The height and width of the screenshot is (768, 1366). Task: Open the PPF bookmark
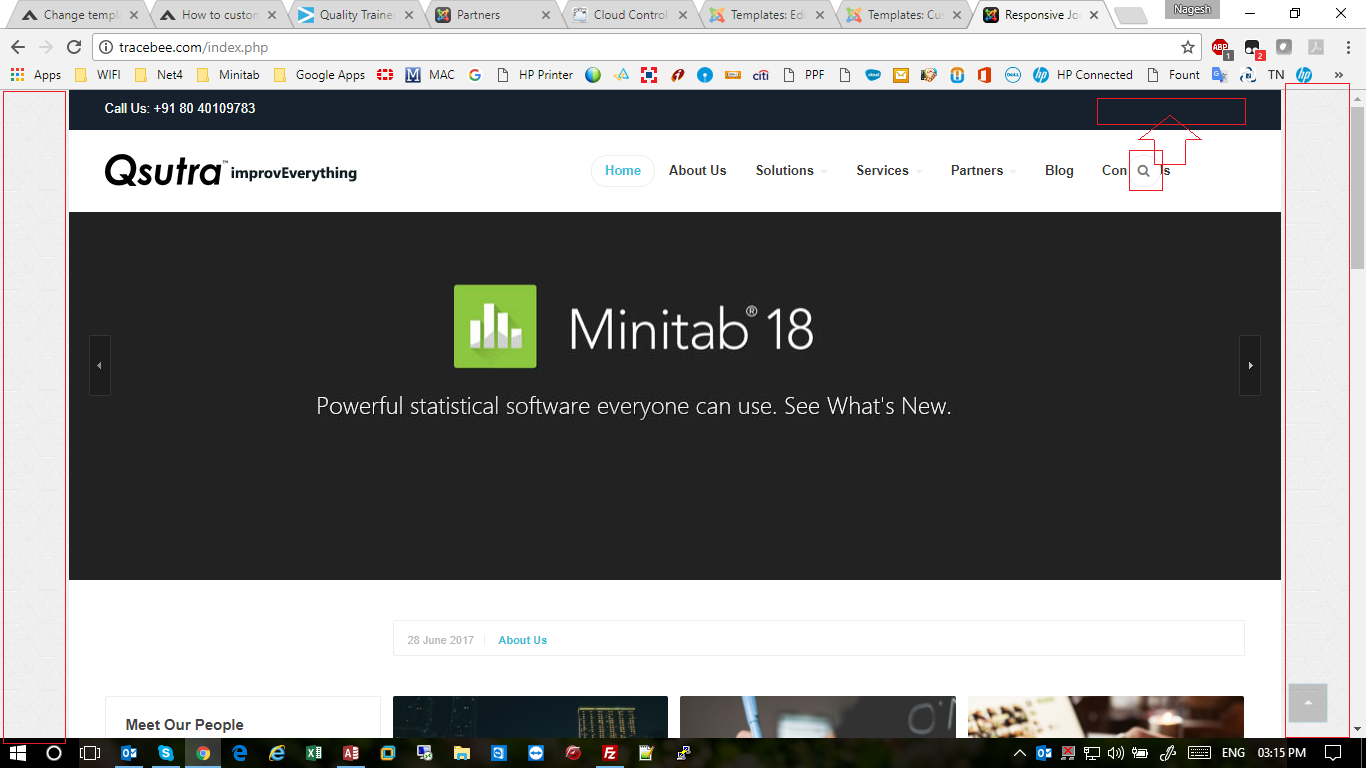[804, 75]
